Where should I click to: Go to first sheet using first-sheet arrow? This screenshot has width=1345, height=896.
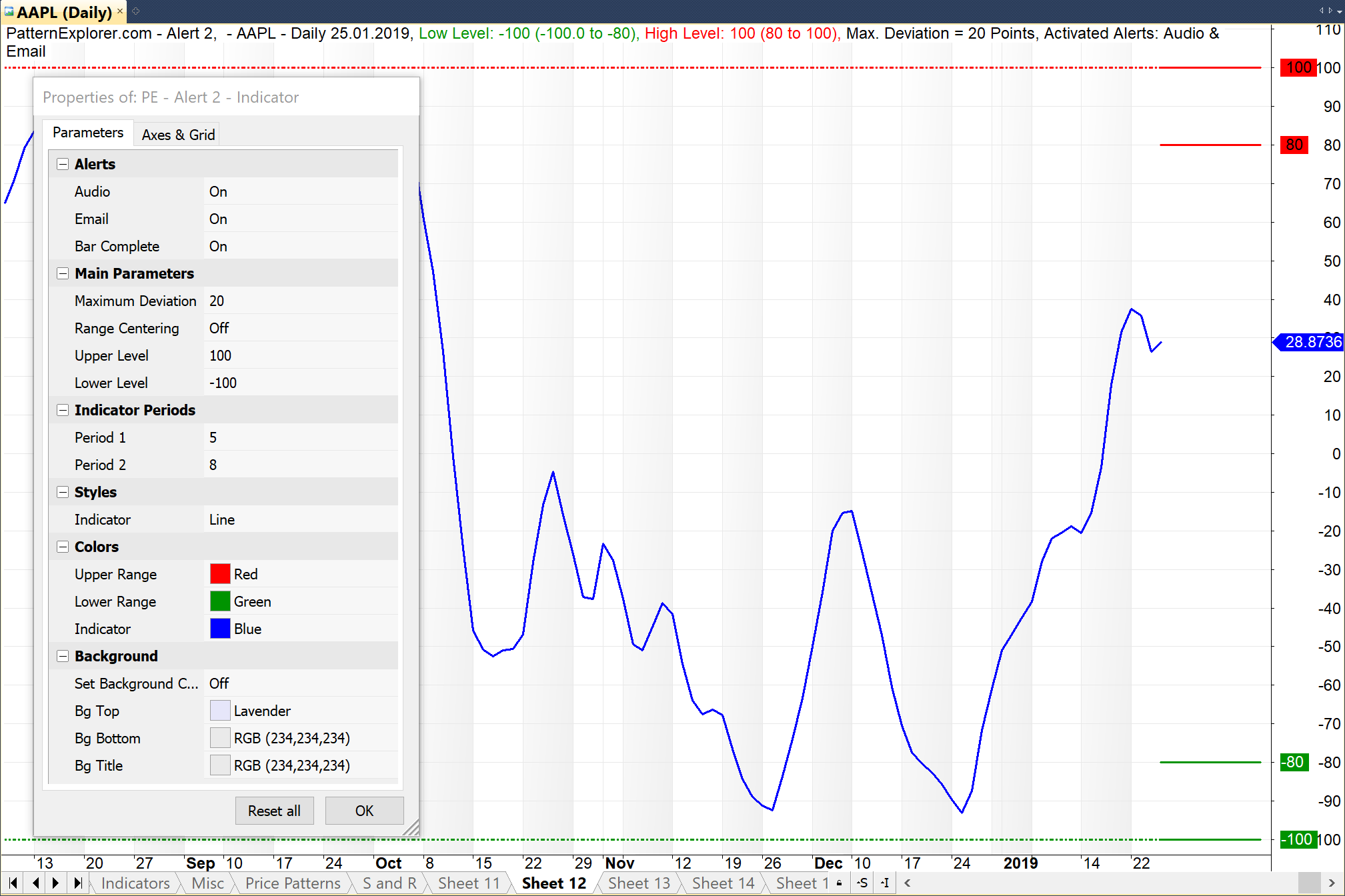click(x=13, y=883)
